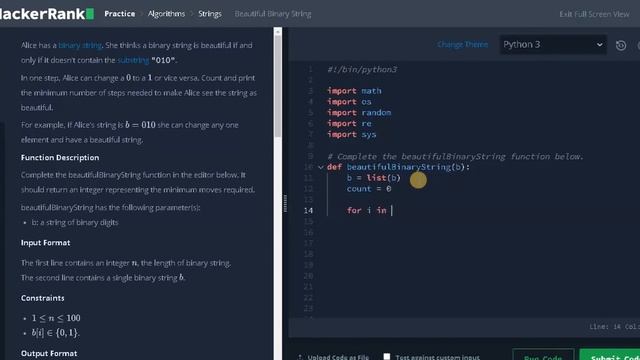
Task: Click the 'import re' line
Action: 349,124
